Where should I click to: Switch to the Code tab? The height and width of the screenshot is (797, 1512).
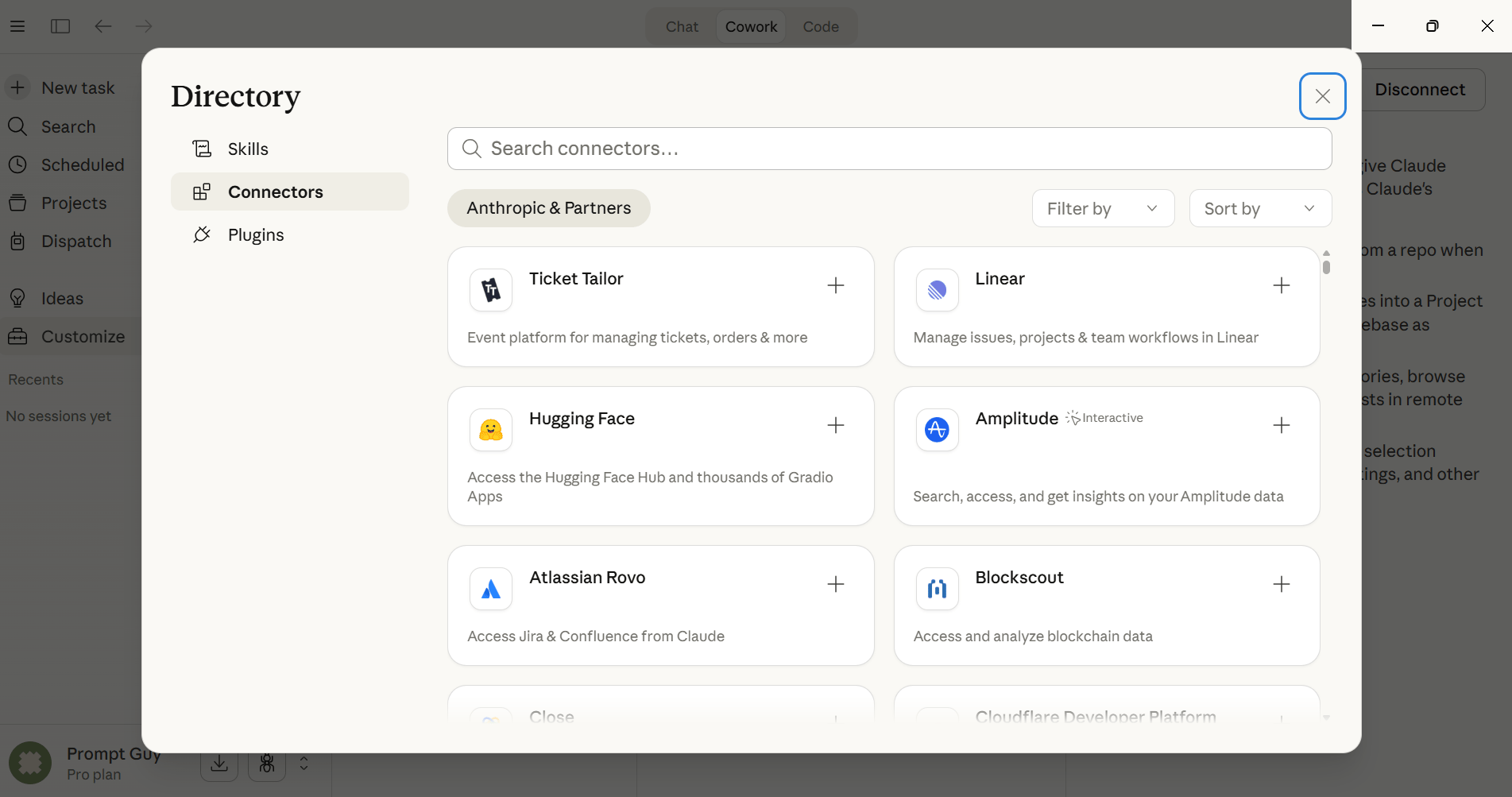click(821, 26)
